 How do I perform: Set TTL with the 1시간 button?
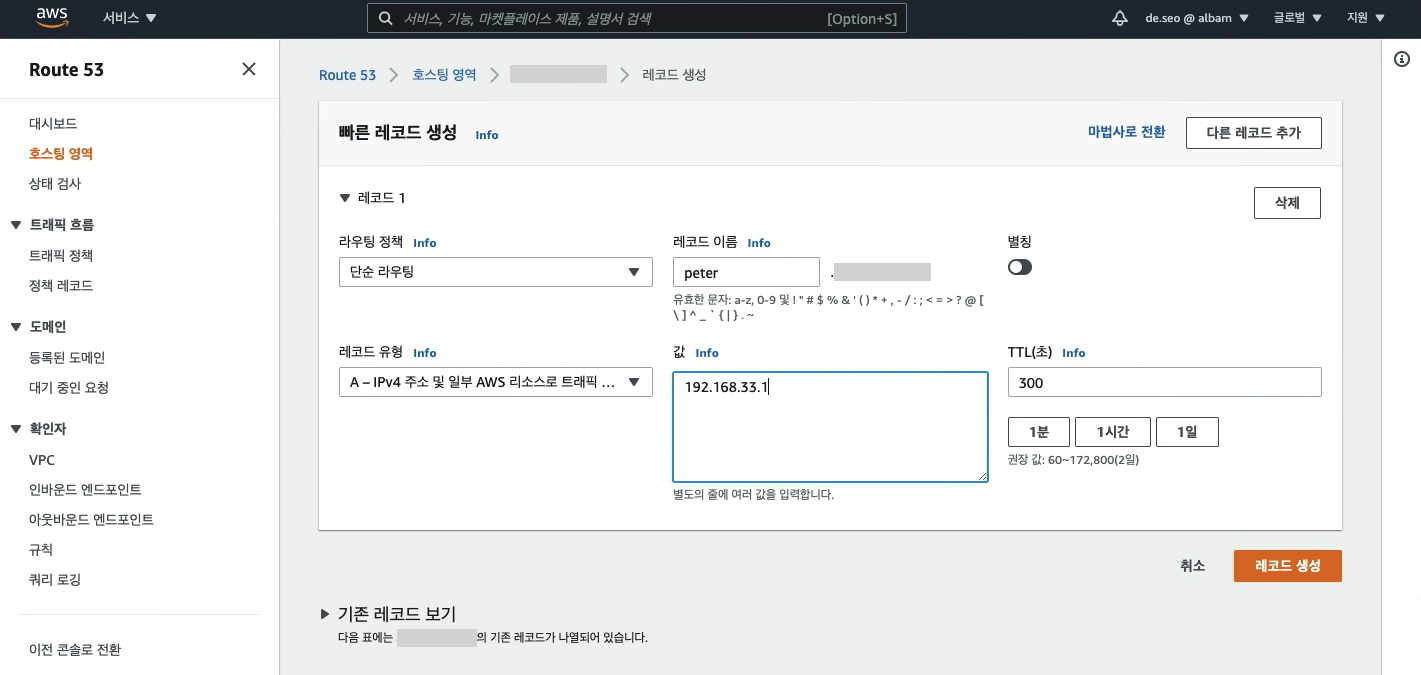1113,432
